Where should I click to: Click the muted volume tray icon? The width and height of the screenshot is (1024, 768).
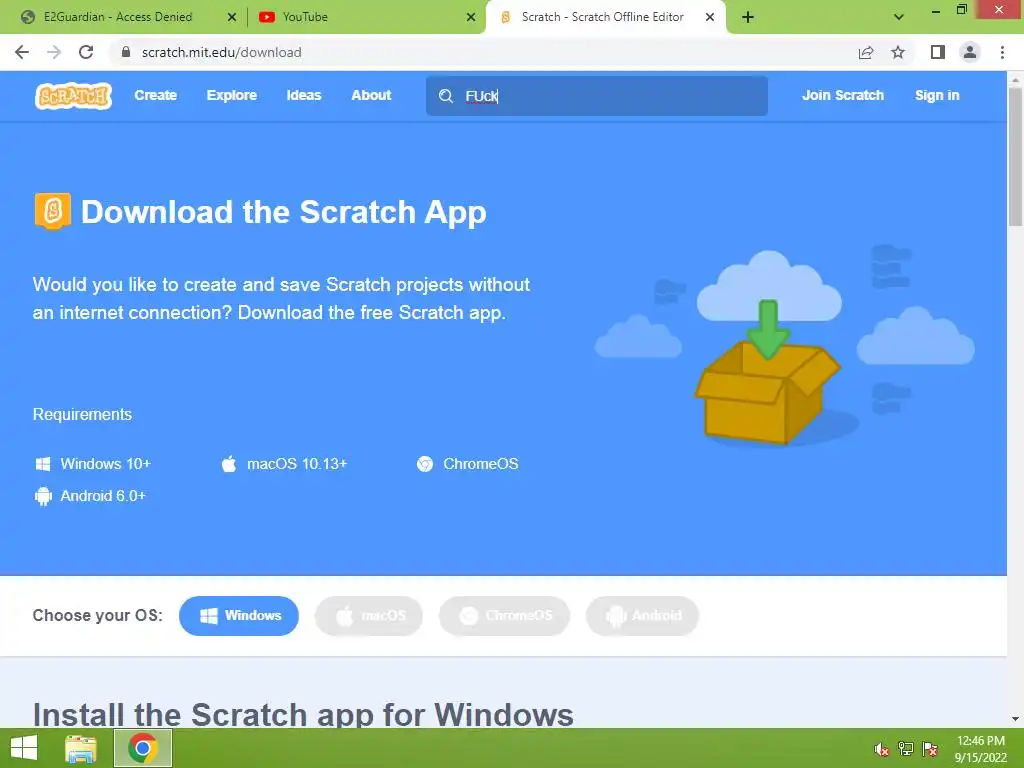point(881,749)
